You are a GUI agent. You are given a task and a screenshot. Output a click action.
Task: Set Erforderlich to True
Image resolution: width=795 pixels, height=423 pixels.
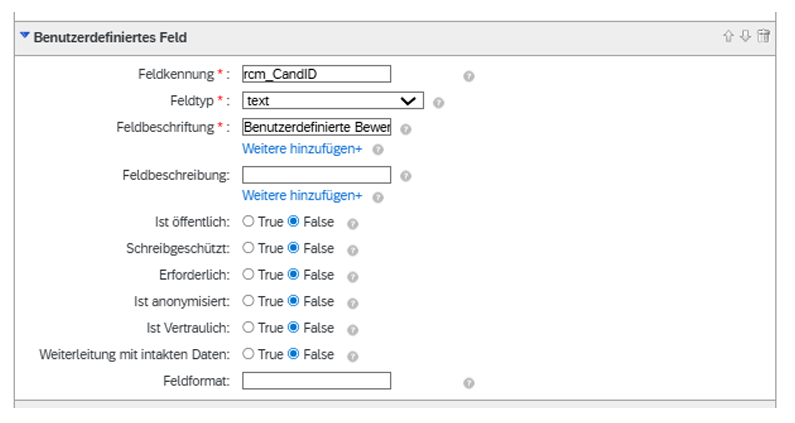coord(248,274)
